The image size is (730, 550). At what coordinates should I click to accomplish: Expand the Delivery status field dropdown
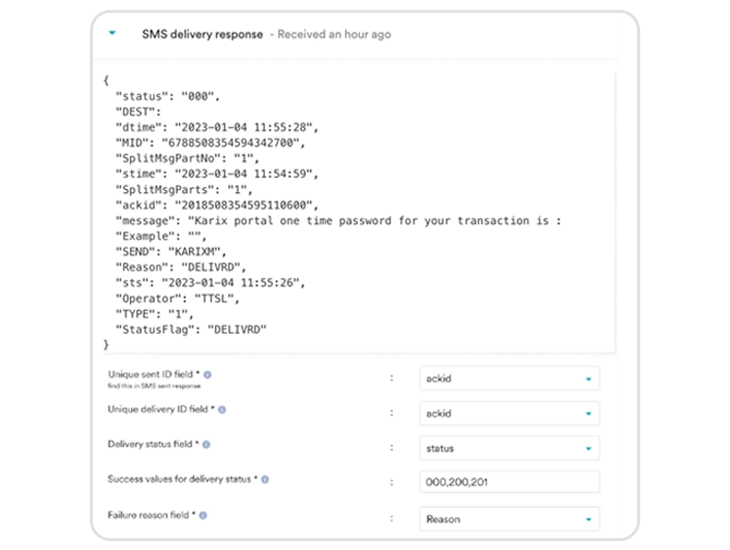coord(509,449)
